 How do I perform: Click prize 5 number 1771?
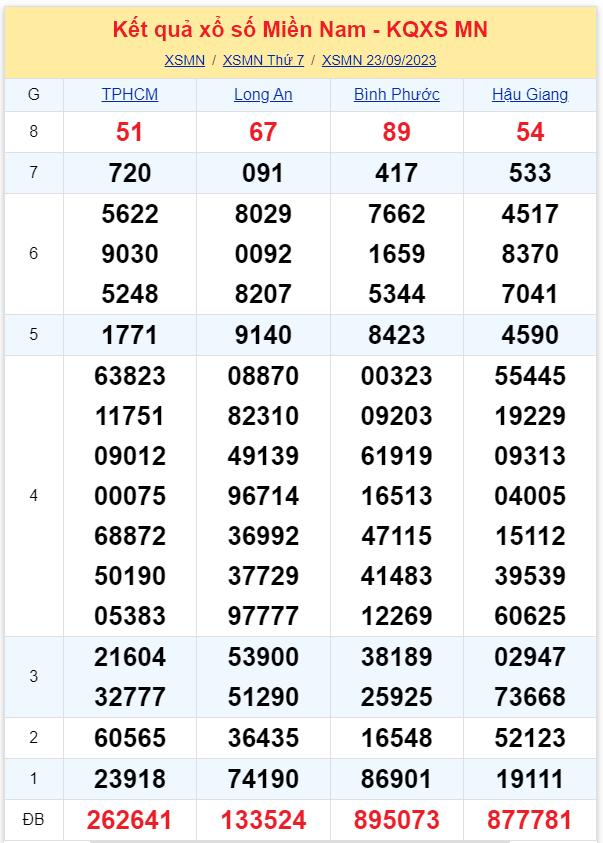[130, 335]
